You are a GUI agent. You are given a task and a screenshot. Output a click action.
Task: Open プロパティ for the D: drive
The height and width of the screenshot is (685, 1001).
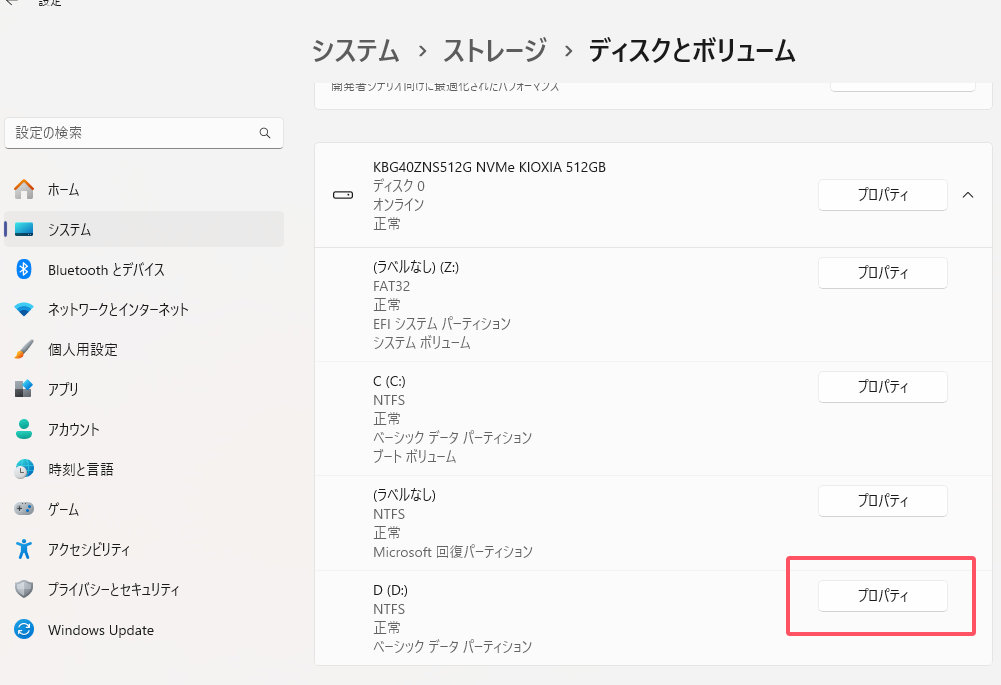(882, 596)
